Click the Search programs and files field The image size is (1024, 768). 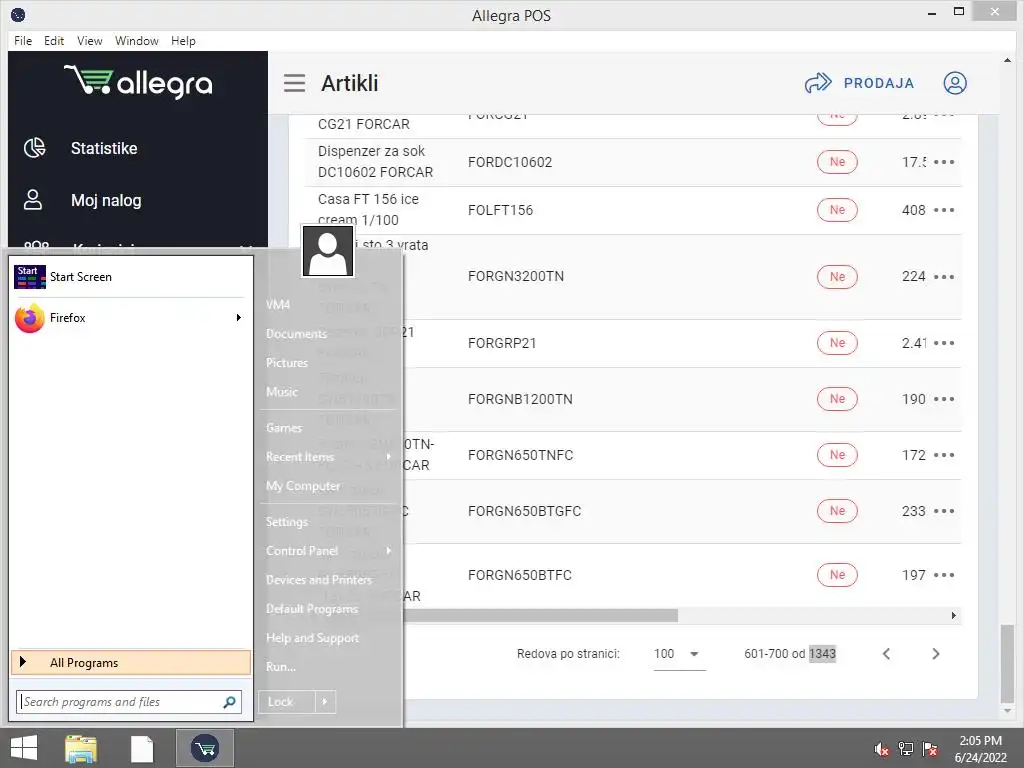129,702
